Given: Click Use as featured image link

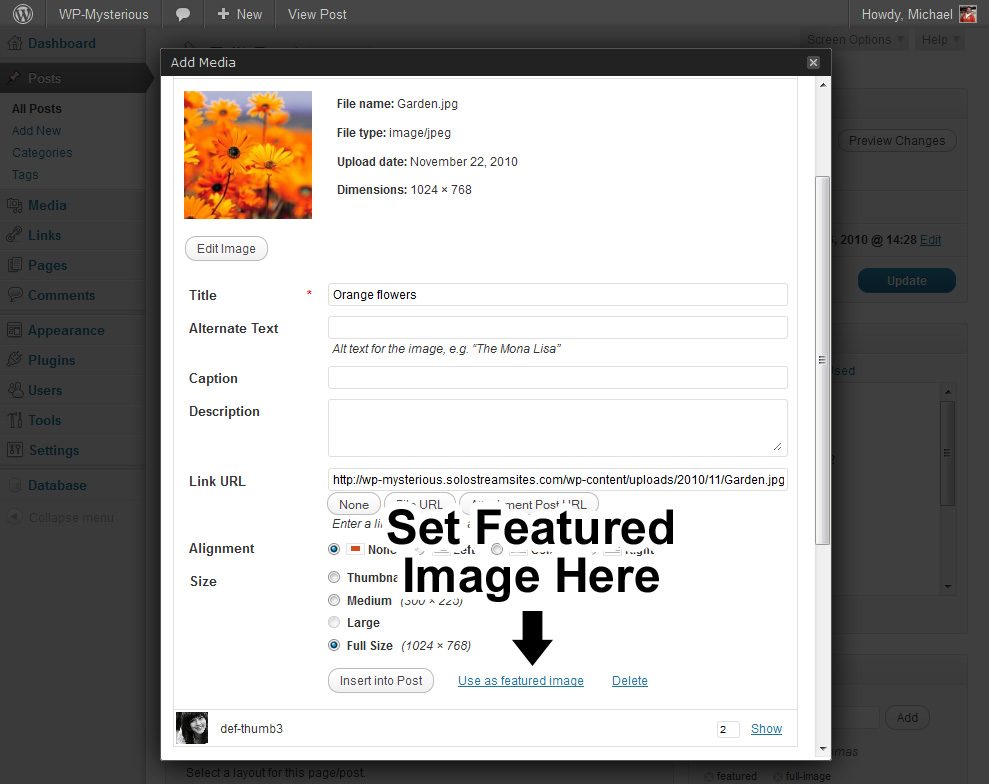Looking at the screenshot, I should click(521, 681).
